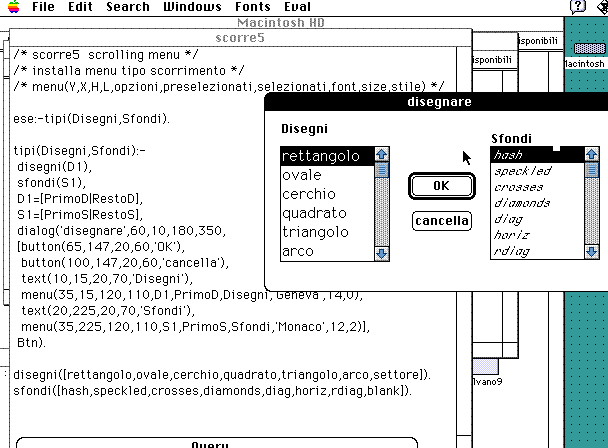
Task: Click the 'disegni(D1),' code line
Action: click(54, 167)
